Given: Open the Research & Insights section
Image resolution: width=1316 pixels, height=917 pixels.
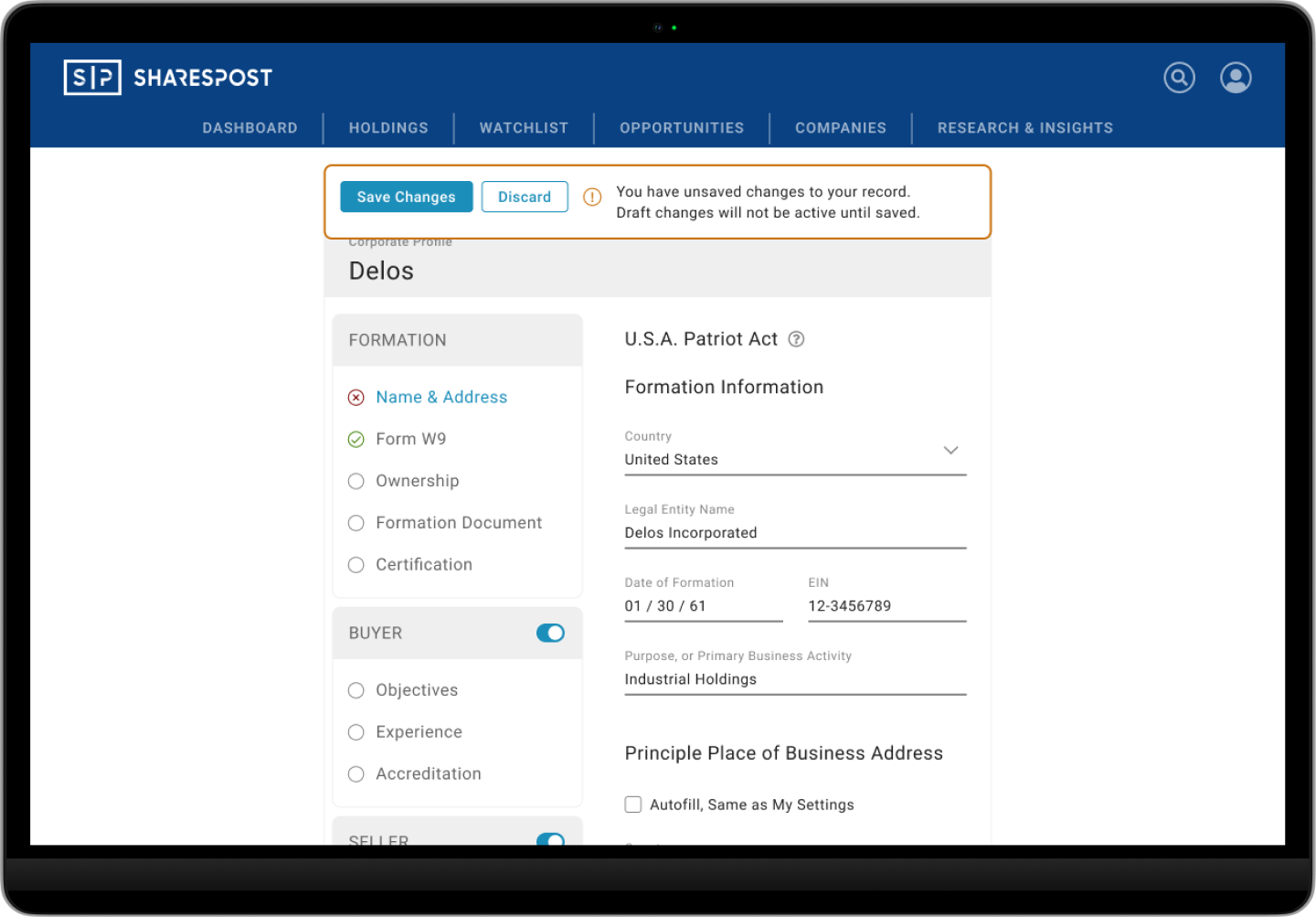Looking at the screenshot, I should click(1024, 127).
